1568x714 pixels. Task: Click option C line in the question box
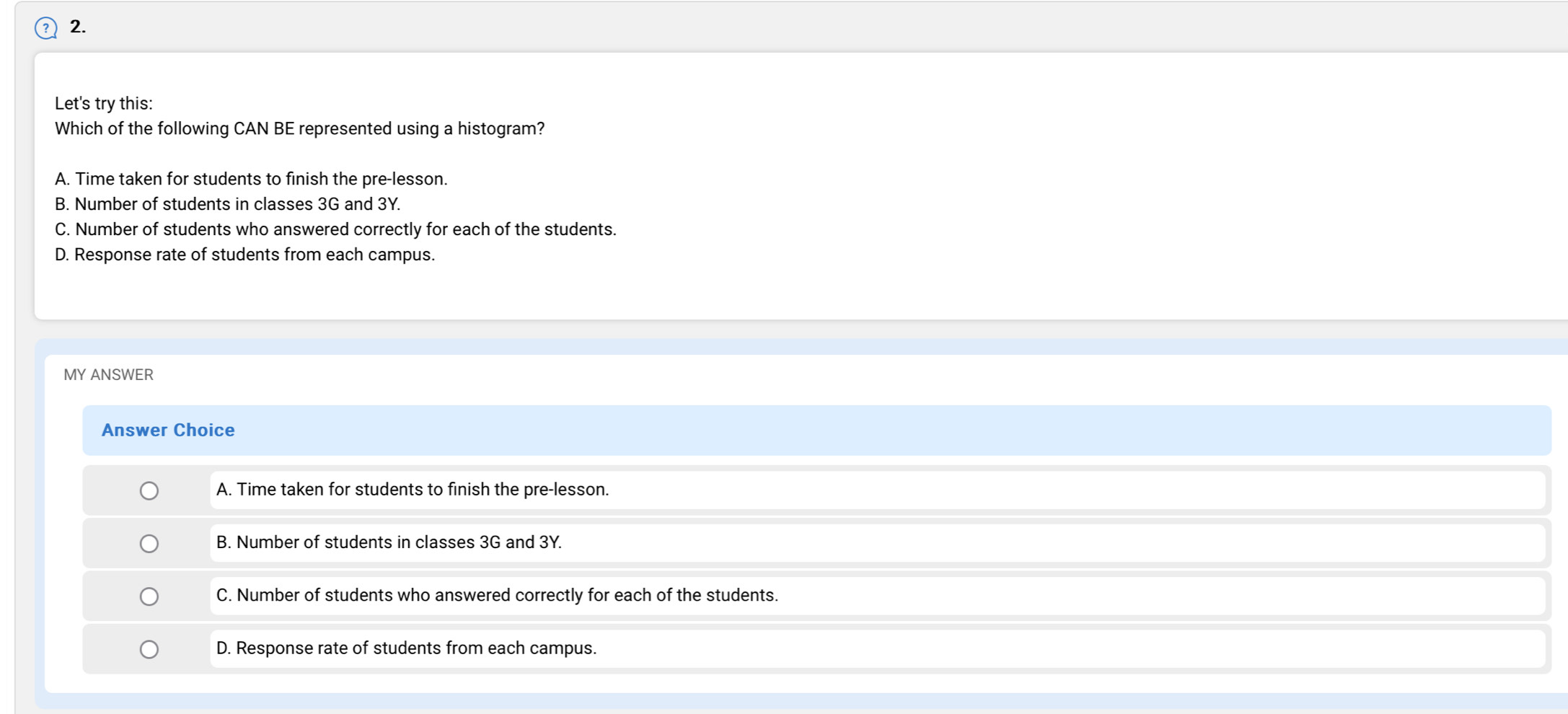point(335,229)
